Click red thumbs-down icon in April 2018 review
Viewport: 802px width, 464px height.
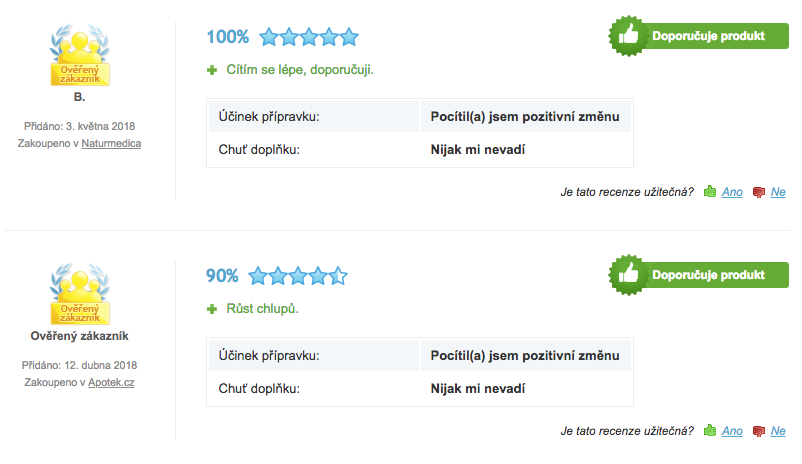coord(759,431)
